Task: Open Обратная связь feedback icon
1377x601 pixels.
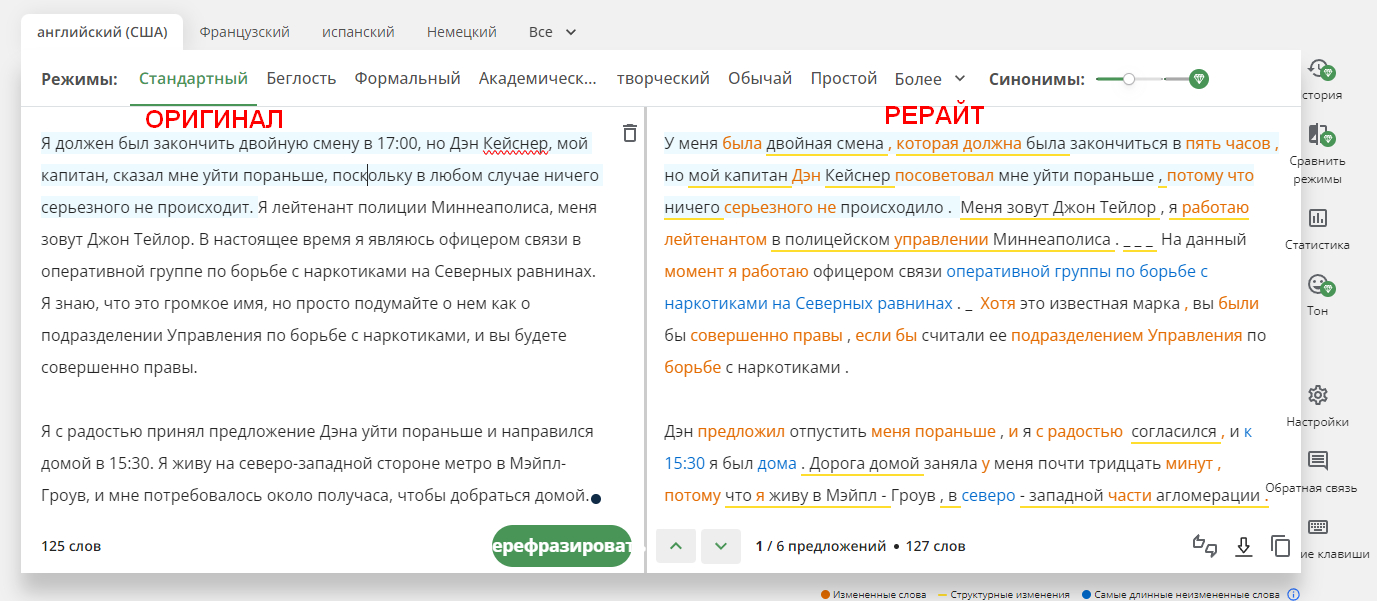Action: click(x=1317, y=461)
